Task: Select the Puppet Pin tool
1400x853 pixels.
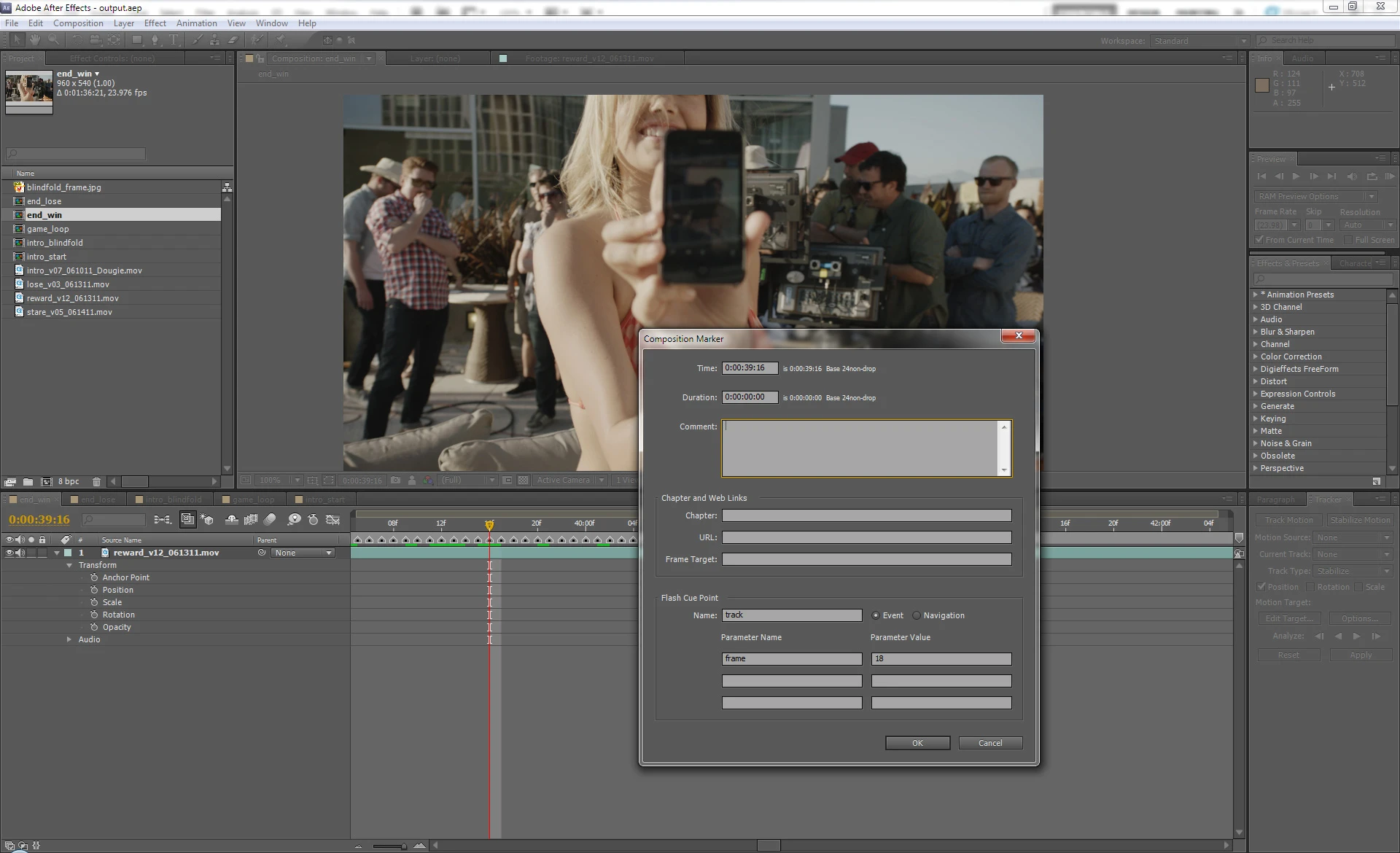Action: [x=281, y=40]
